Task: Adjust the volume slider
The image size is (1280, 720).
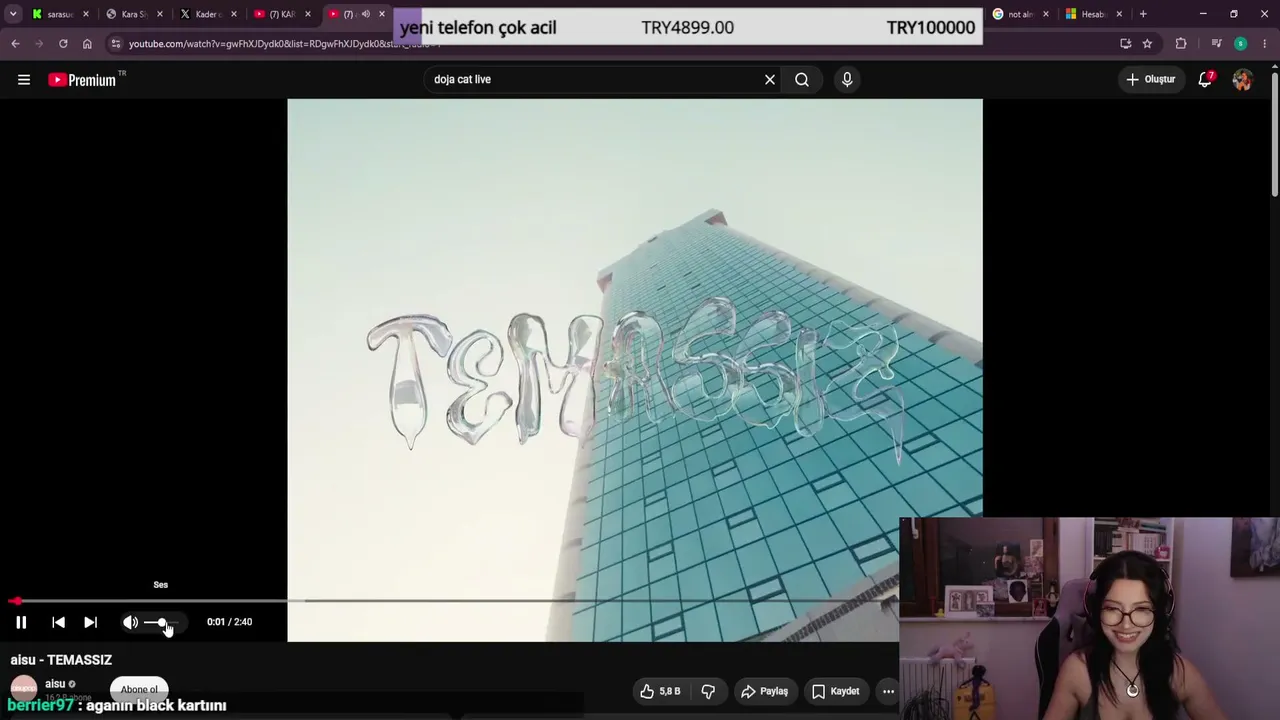Action: coord(160,622)
